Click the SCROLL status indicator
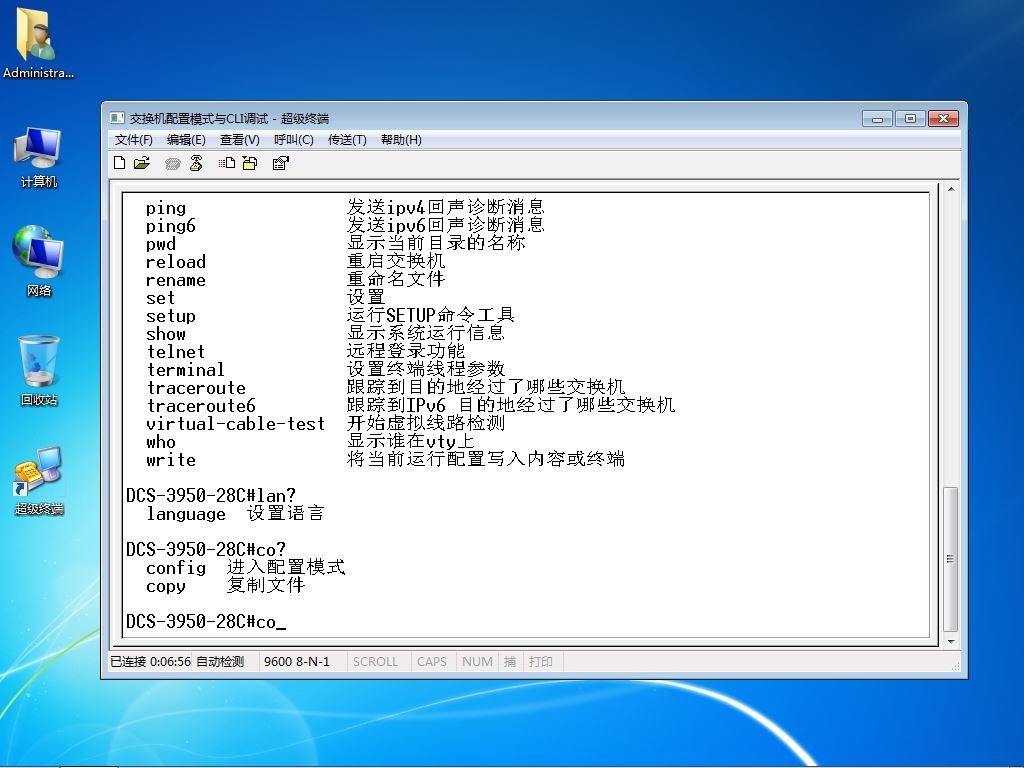The height and width of the screenshot is (768, 1024). click(376, 662)
